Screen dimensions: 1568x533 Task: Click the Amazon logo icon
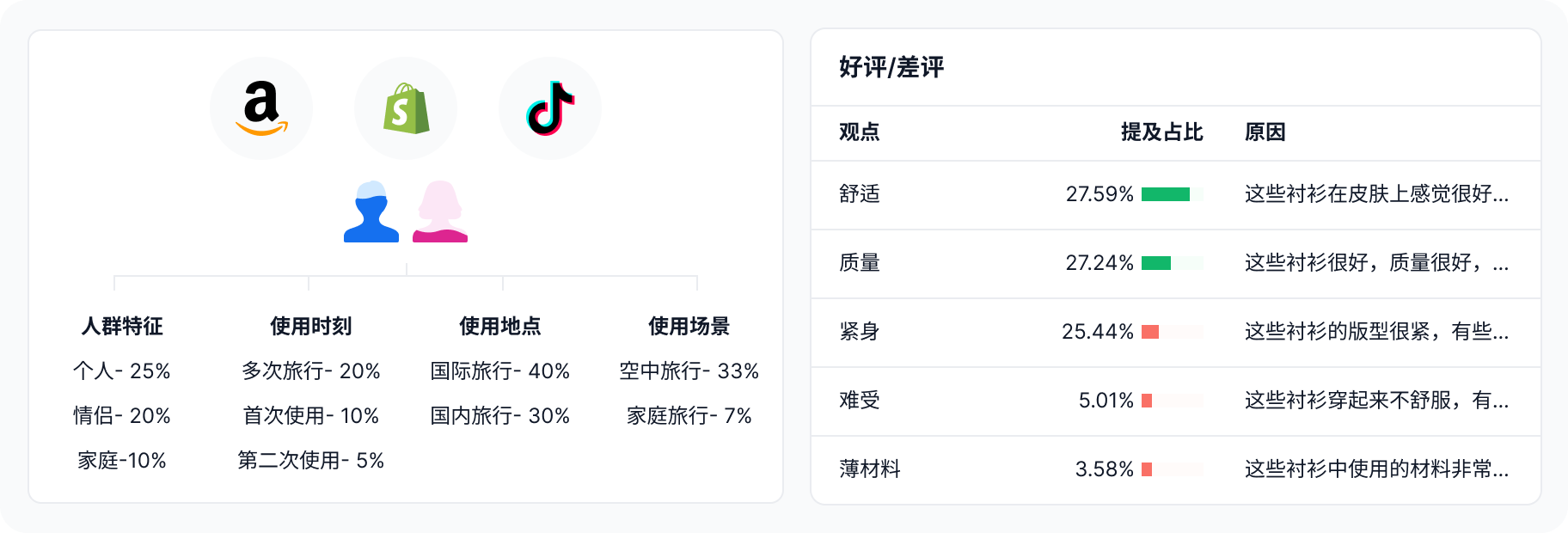pyautogui.click(x=261, y=108)
